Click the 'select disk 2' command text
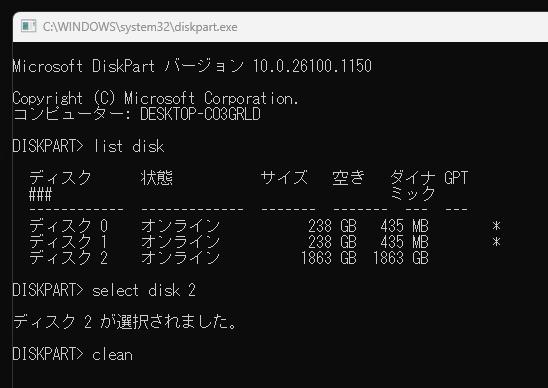Screen dimensions: 548x388 coord(144,290)
